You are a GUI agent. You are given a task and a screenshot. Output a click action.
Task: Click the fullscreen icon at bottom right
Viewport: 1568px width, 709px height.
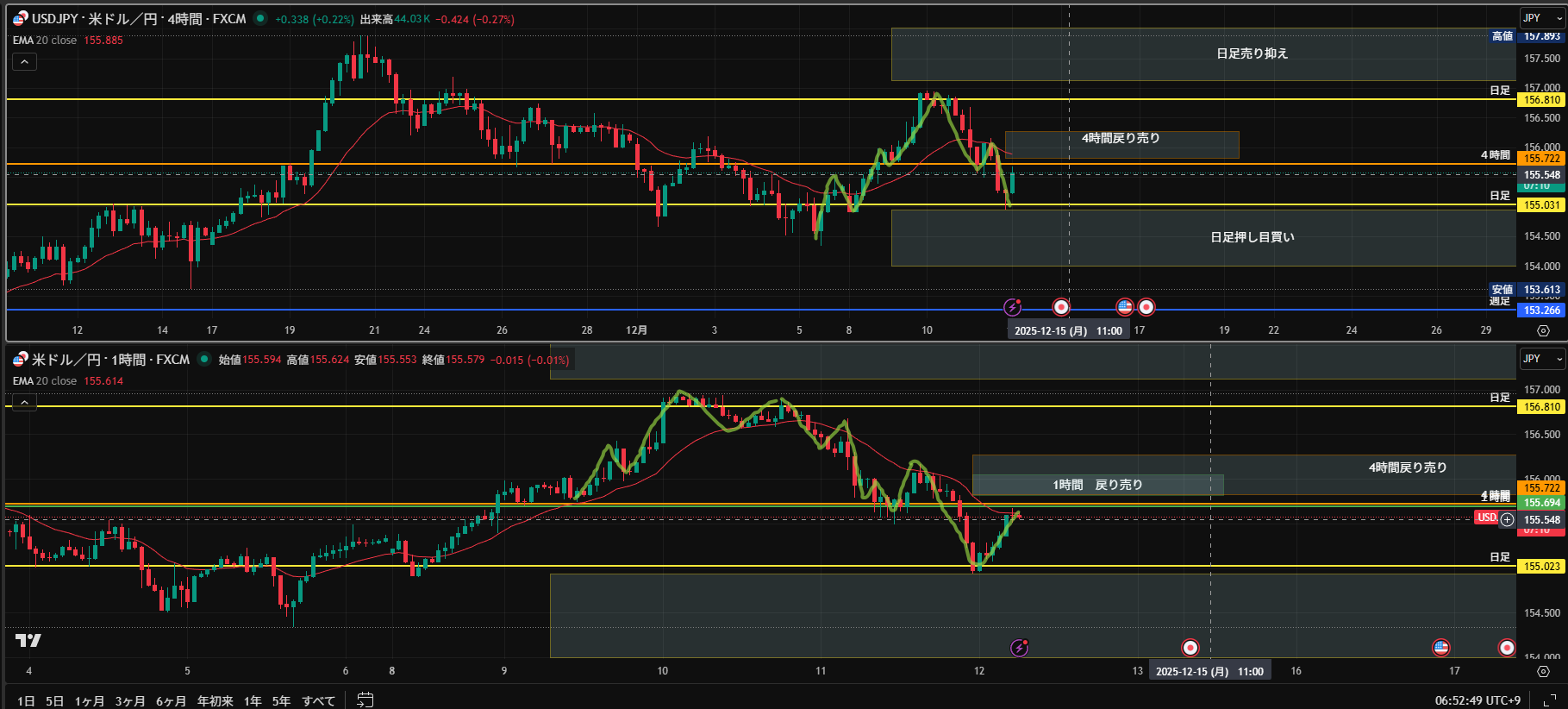coord(1549,700)
